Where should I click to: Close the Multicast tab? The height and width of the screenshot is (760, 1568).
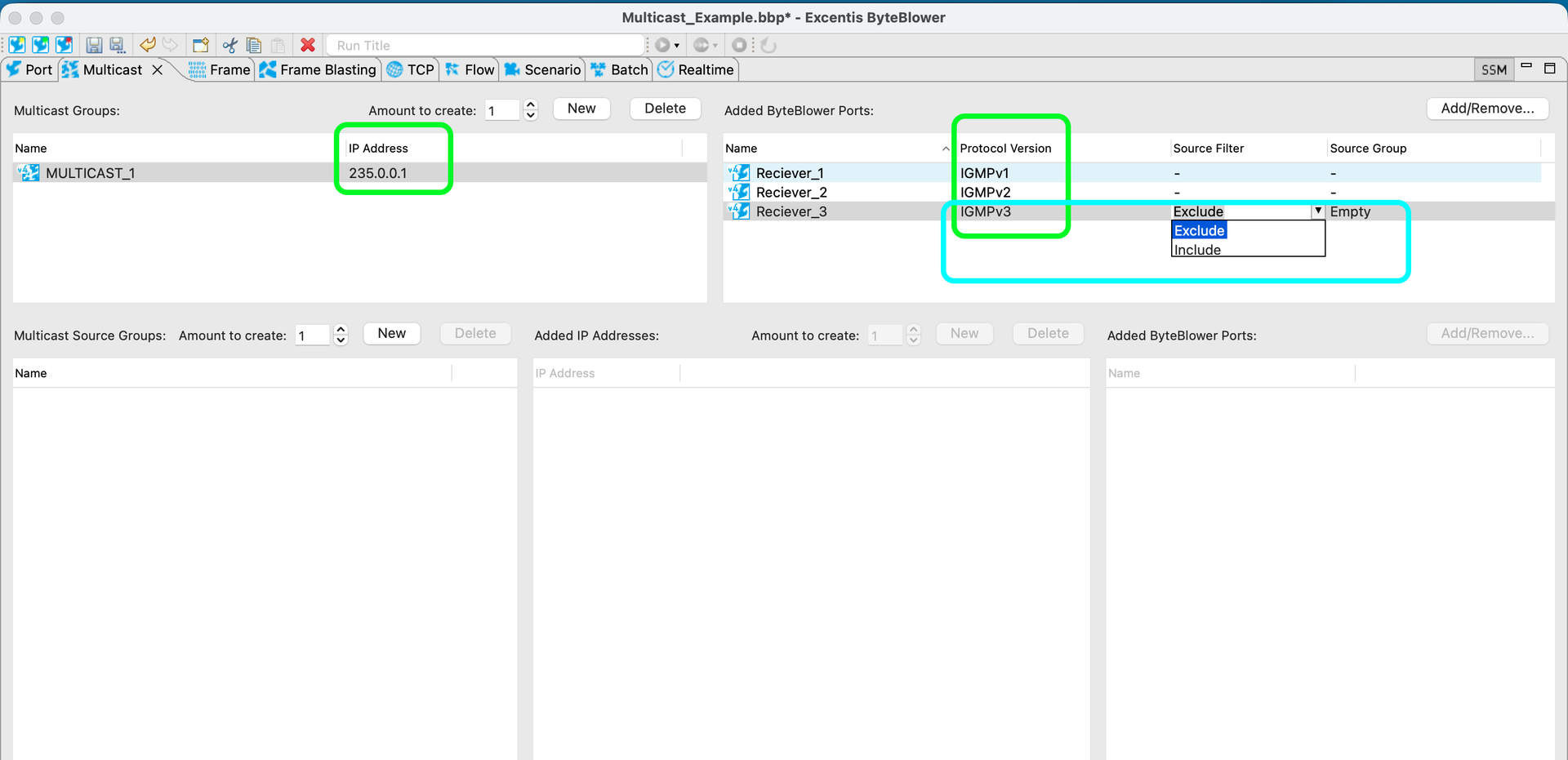[158, 70]
